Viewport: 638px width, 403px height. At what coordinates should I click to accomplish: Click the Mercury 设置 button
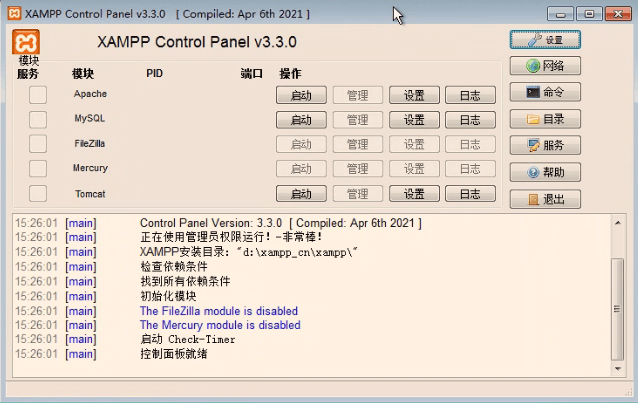pyautogui.click(x=414, y=169)
